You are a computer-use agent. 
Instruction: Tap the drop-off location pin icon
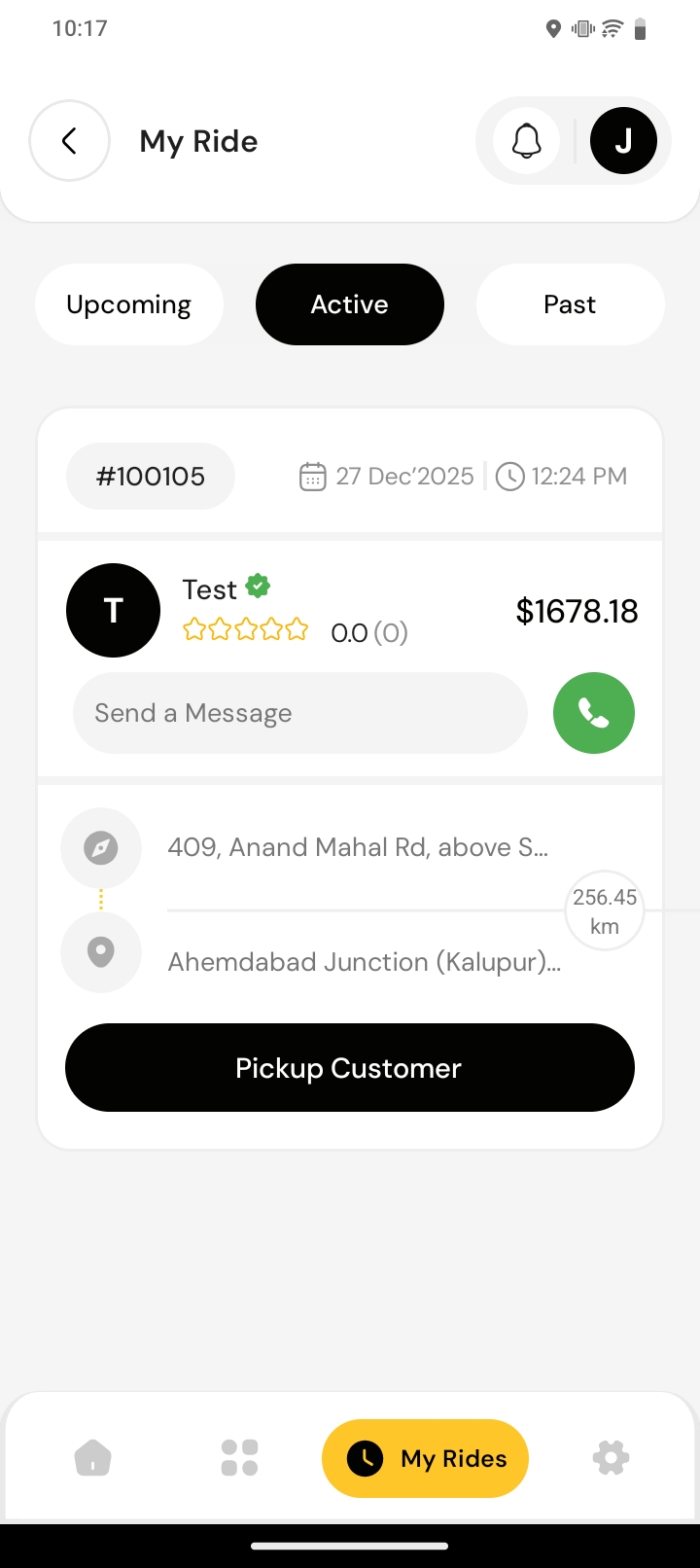point(101,952)
